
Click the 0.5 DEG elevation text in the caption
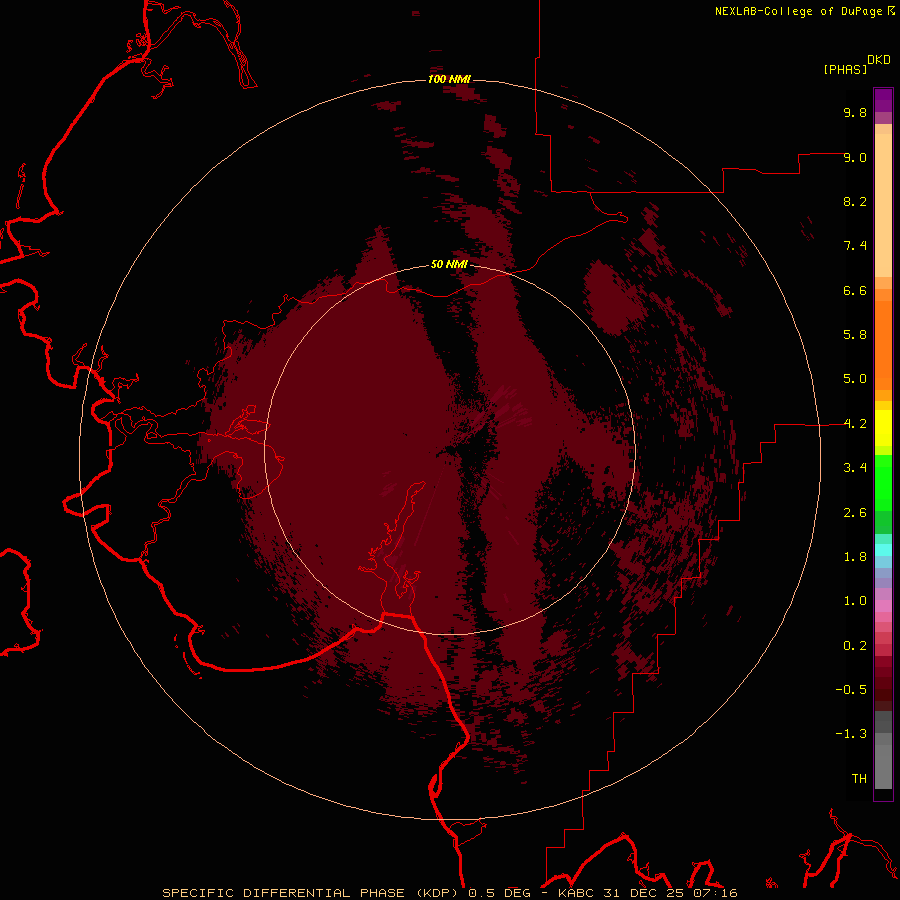(499, 893)
